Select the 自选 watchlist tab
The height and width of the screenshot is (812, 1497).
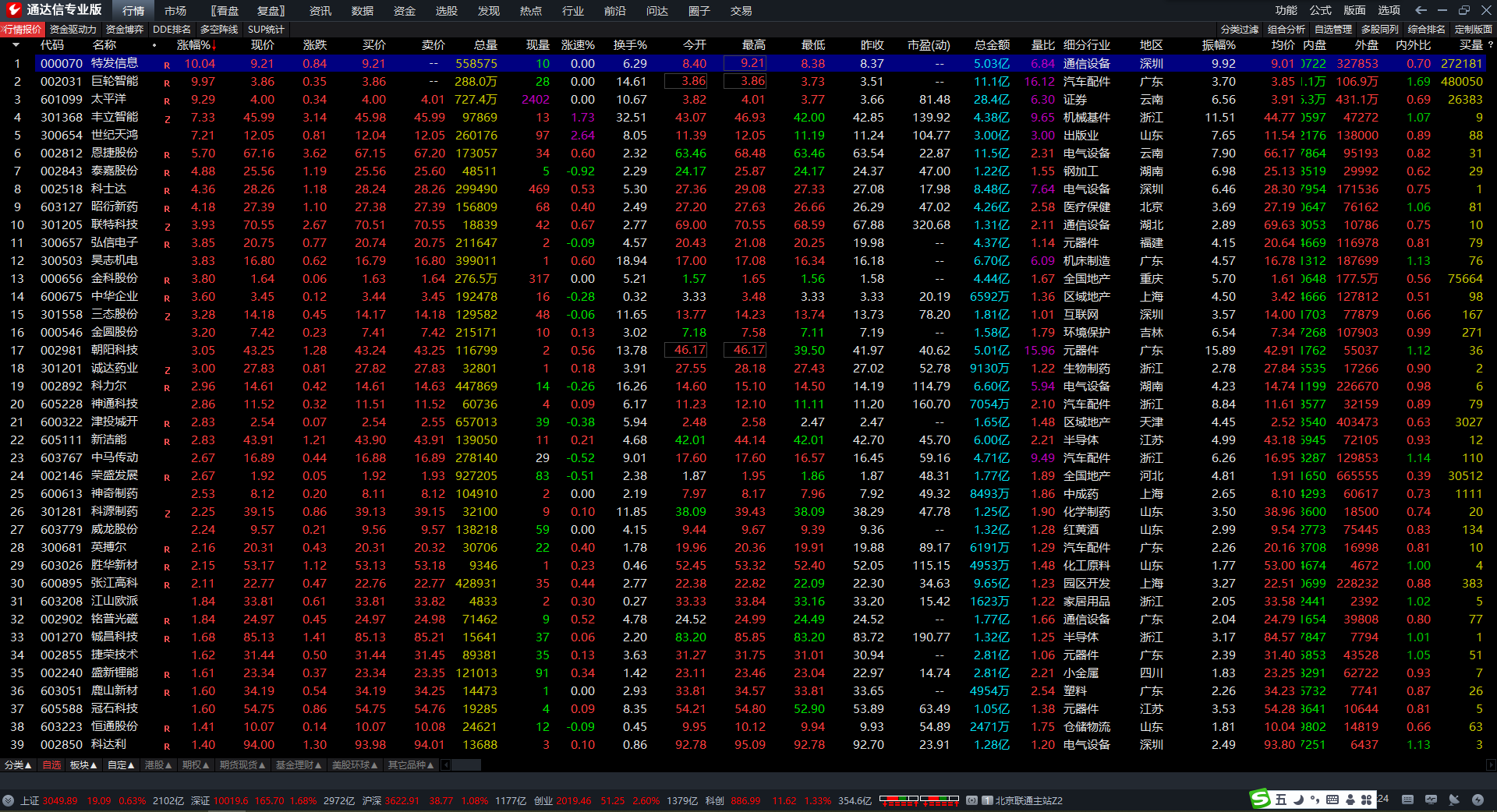coord(51,765)
